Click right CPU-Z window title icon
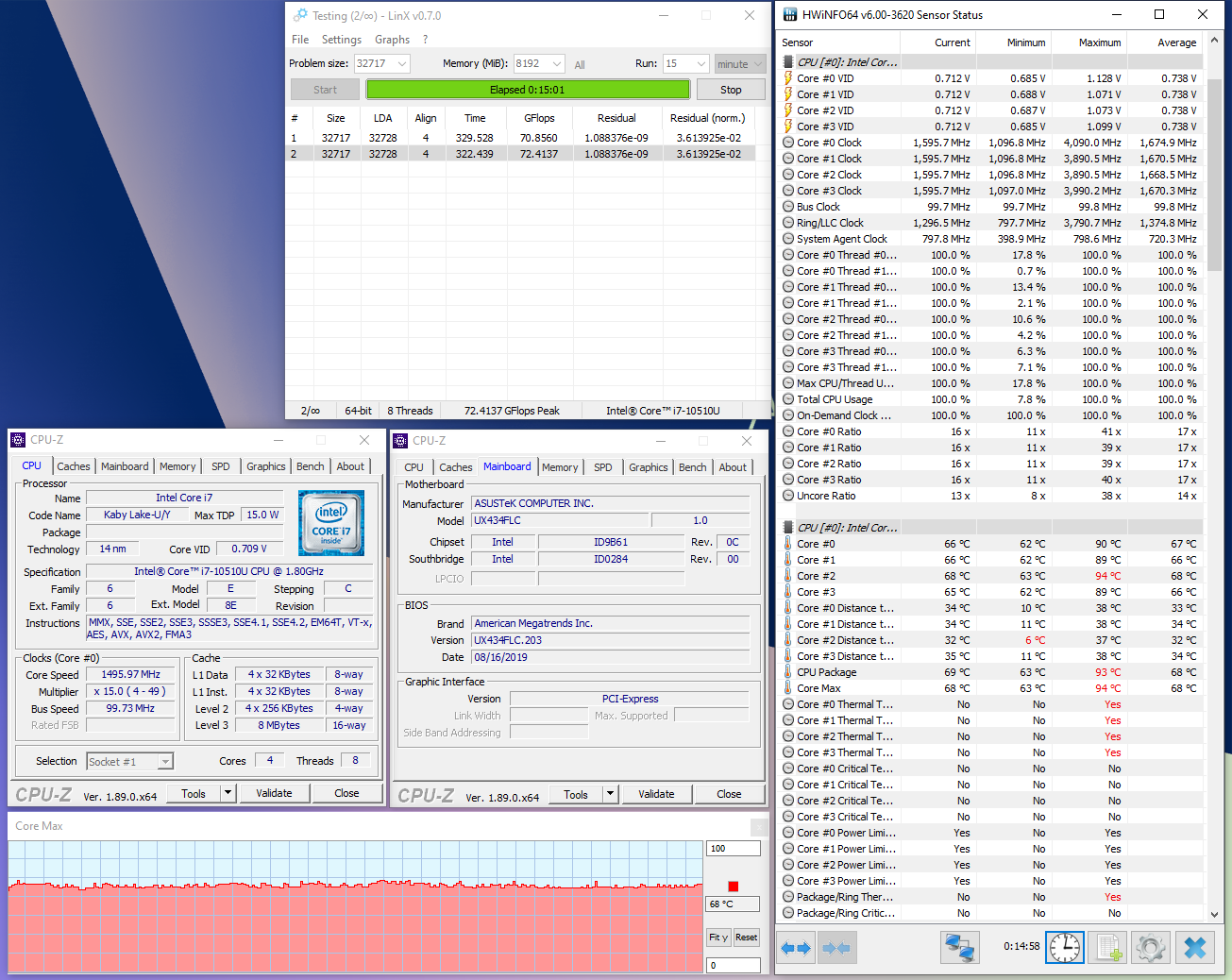The image size is (1232, 980). [400, 441]
